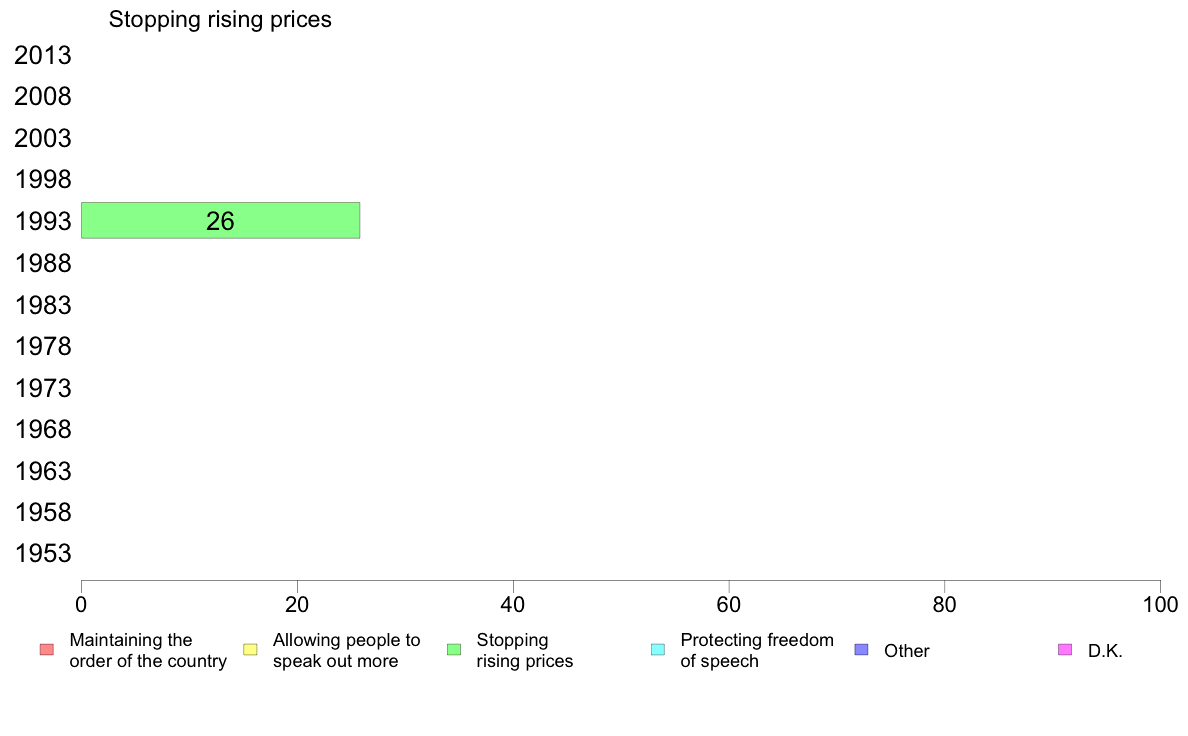
Task: Click the 'Stopping rising prices' chart title
Action: (220, 19)
